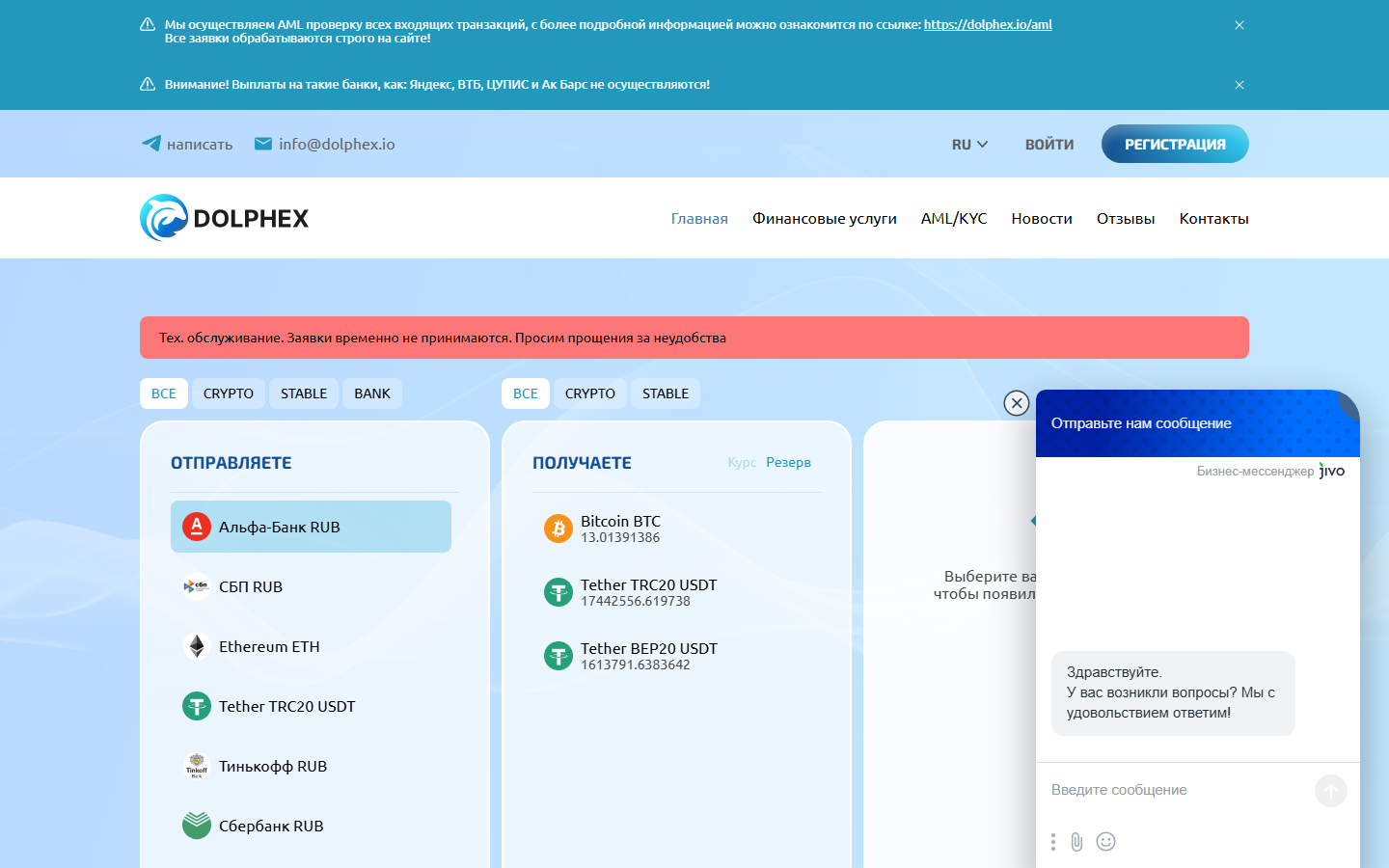This screenshot has width=1389, height=868.
Task: Select the СБП logo icon
Action: (197, 586)
